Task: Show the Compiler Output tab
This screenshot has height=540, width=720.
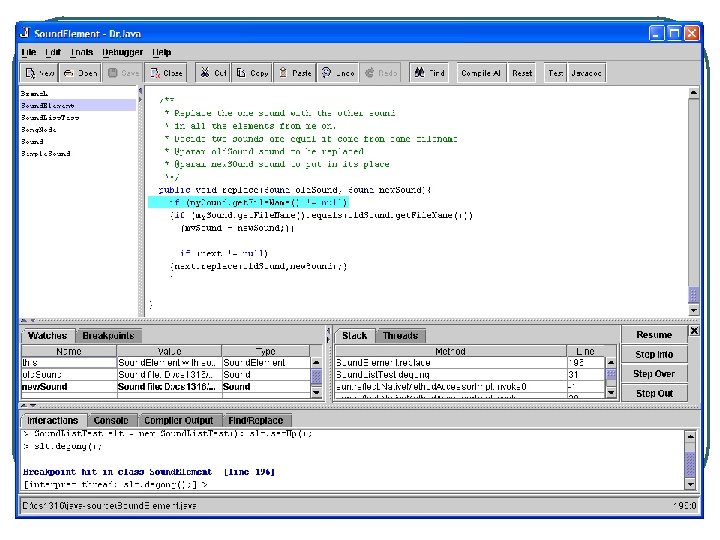Action: coord(177,421)
